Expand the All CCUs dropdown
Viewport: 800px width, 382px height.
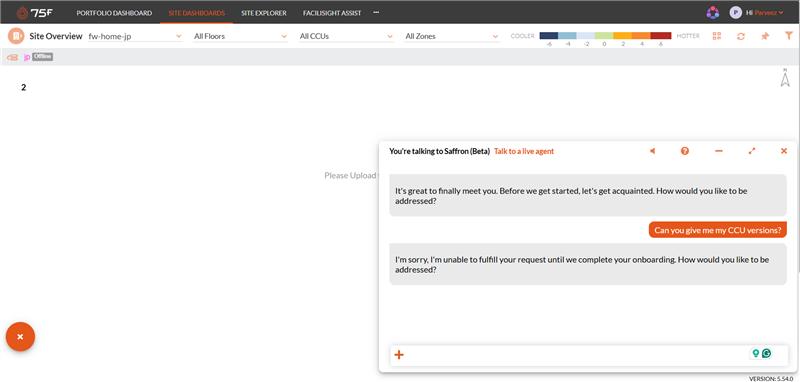click(x=346, y=36)
